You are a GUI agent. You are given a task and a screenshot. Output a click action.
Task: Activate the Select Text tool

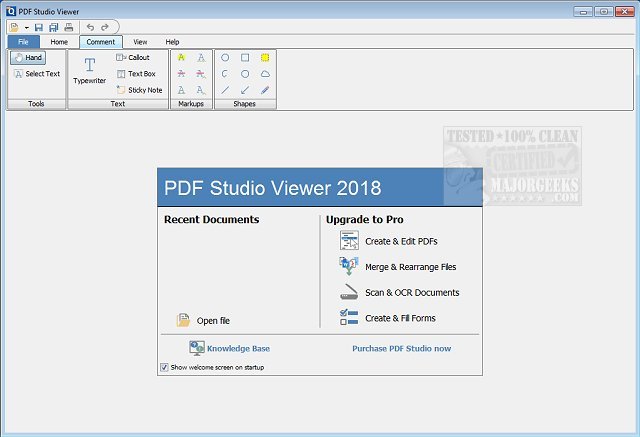[x=37, y=74]
